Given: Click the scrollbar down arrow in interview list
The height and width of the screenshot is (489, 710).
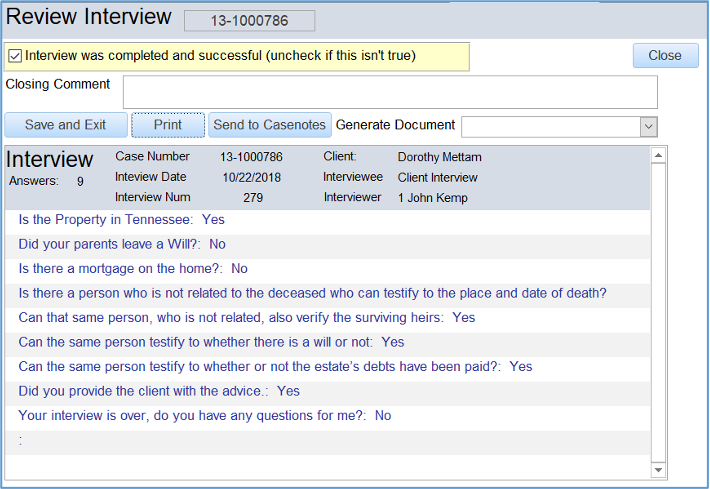Looking at the screenshot, I should tap(658, 469).
